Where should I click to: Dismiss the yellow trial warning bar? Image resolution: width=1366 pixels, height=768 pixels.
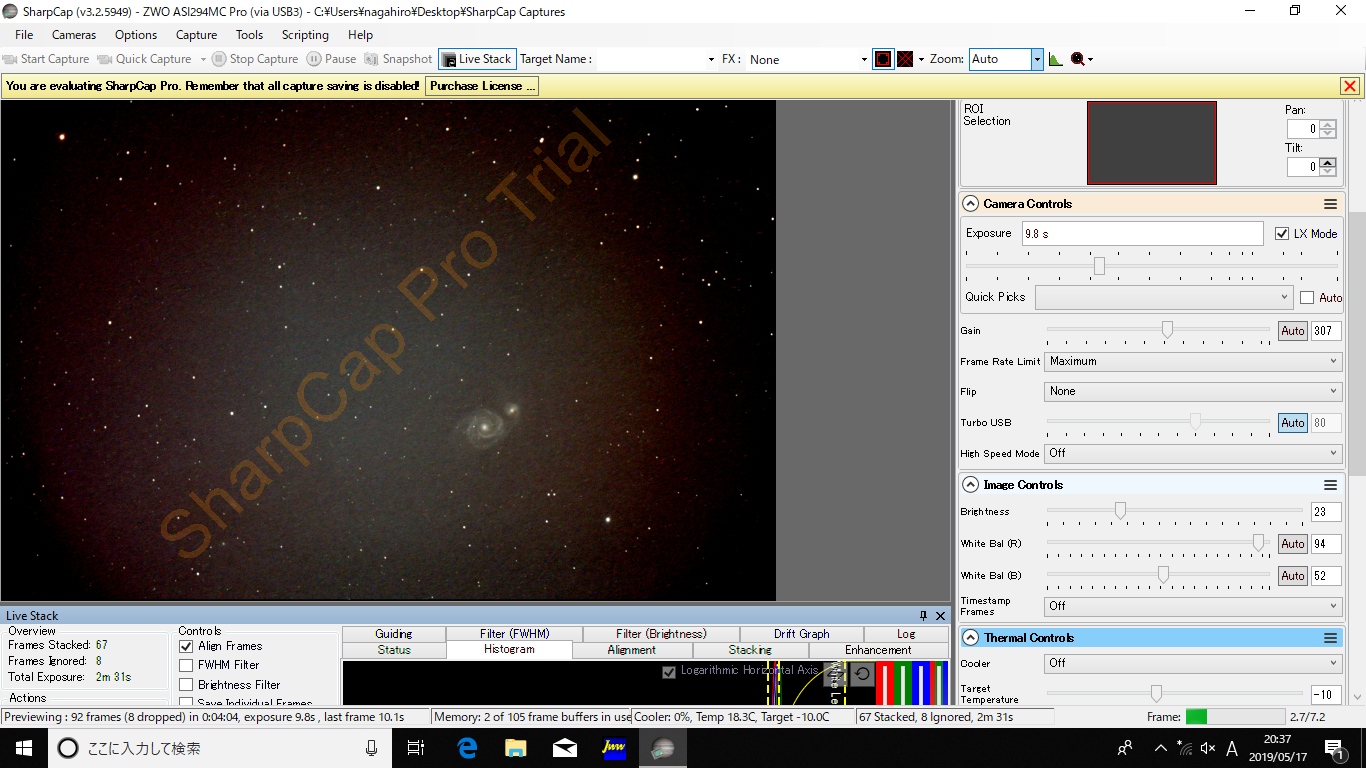coord(1350,86)
